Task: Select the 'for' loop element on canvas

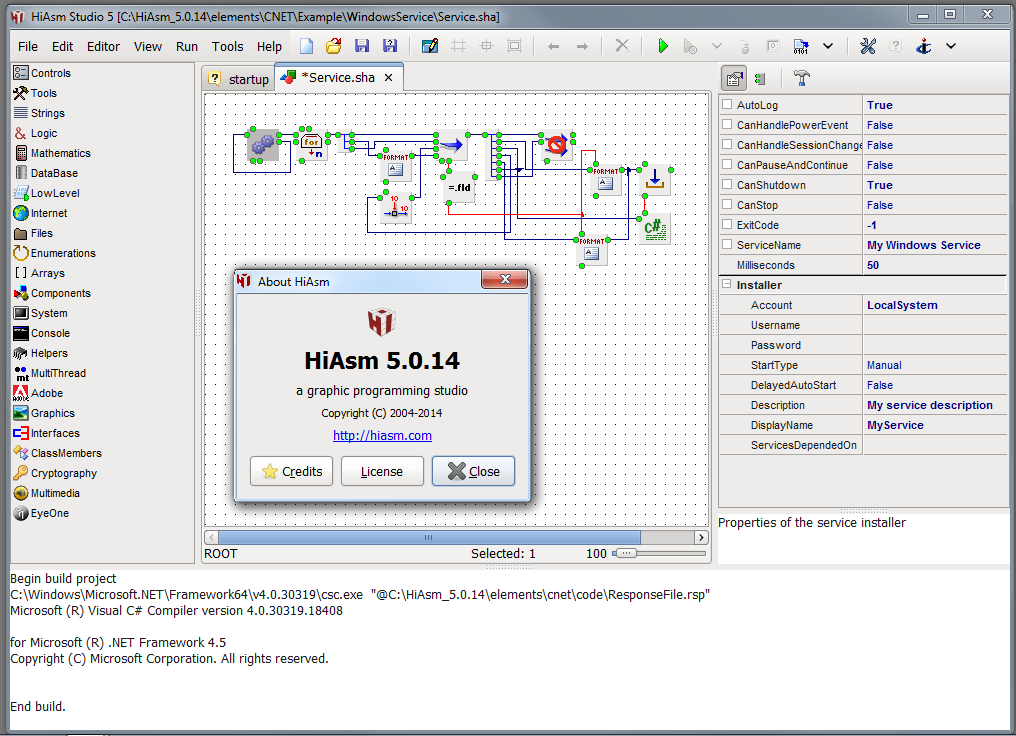Action: coord(313,147)
